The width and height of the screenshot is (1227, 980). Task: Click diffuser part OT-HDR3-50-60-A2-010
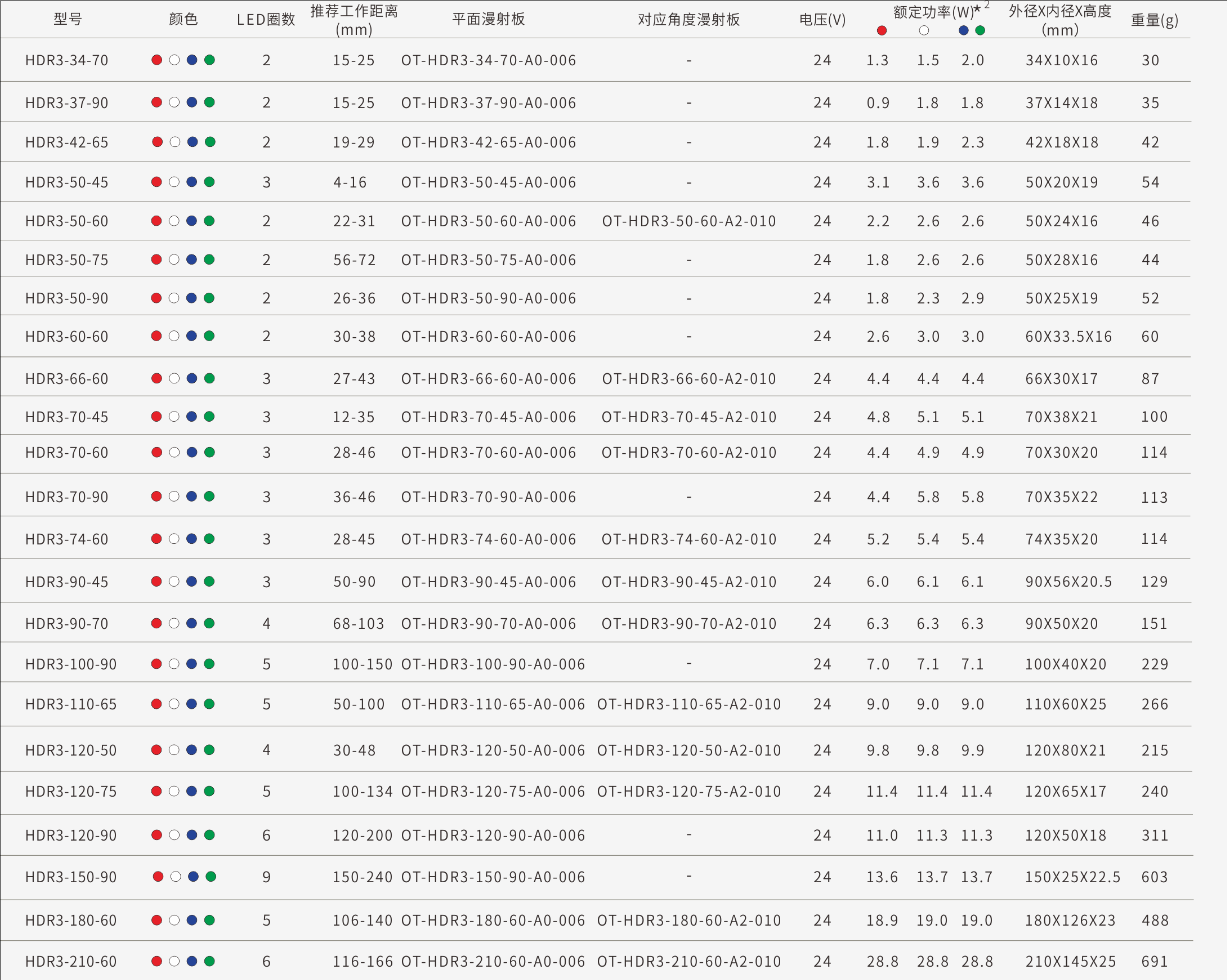click(x=689, y=221)
